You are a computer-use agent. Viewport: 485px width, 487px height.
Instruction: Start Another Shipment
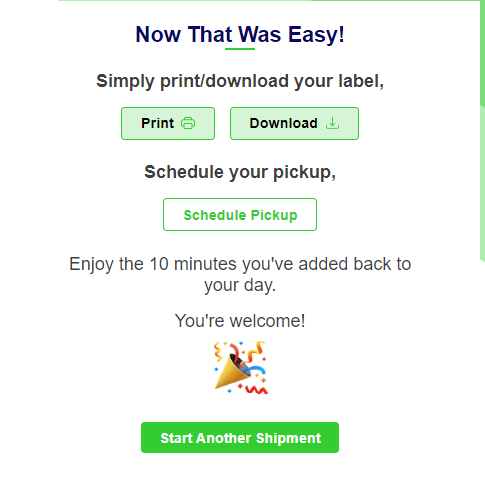[x=240, y=437]
